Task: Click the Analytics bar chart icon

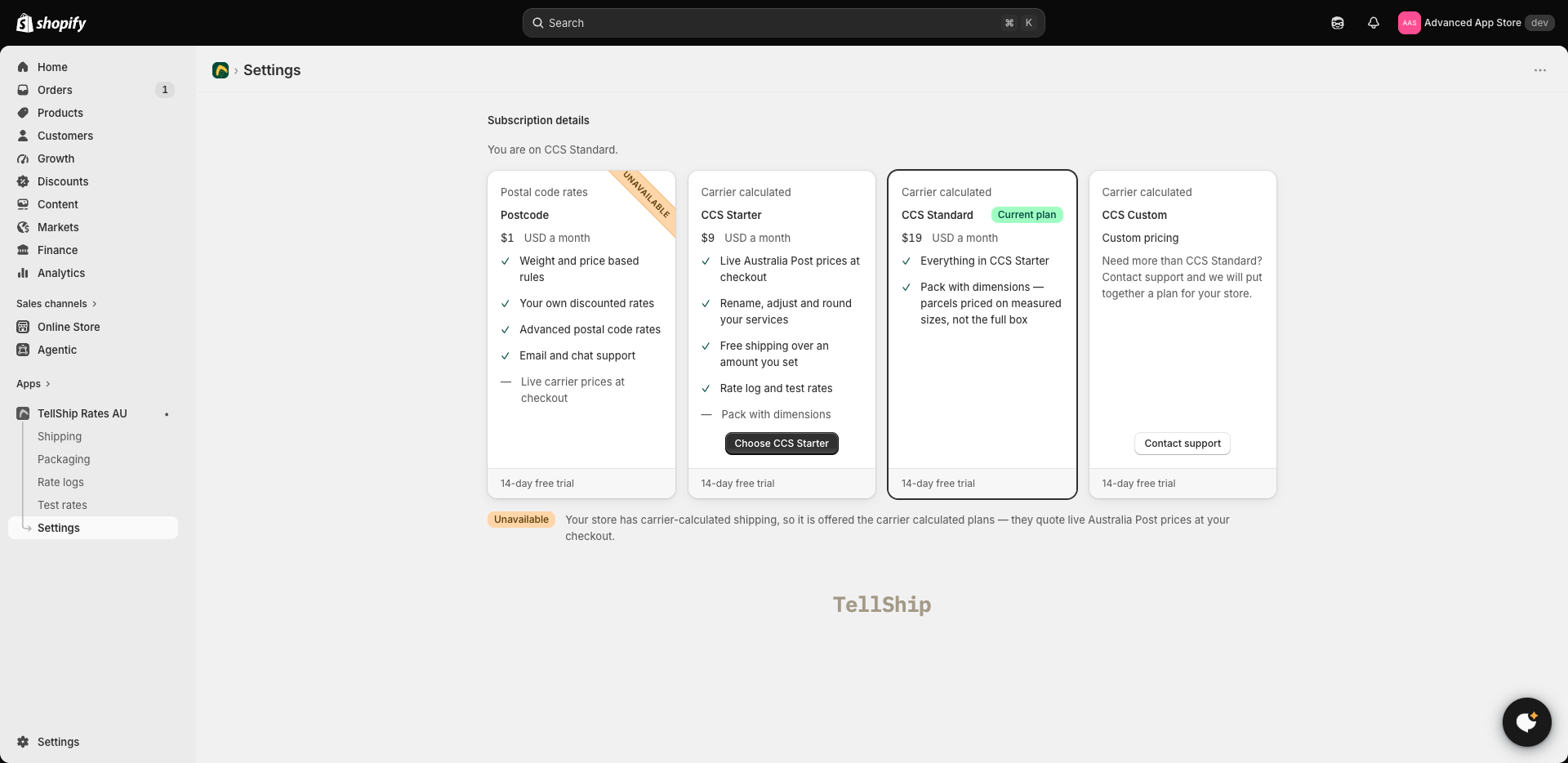Action: coord(23,273)
